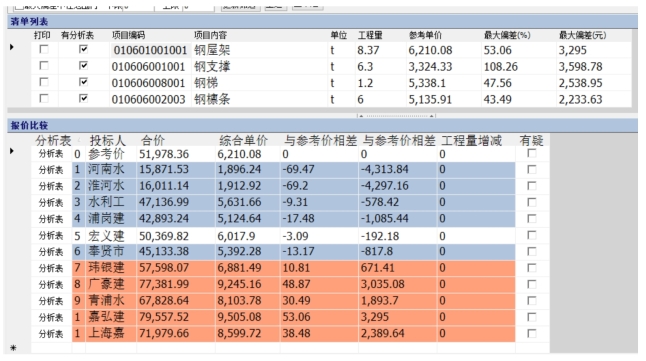Mark 有疑 for bidder 嘉弘建

pyautogui.click(x=532, y=317)
